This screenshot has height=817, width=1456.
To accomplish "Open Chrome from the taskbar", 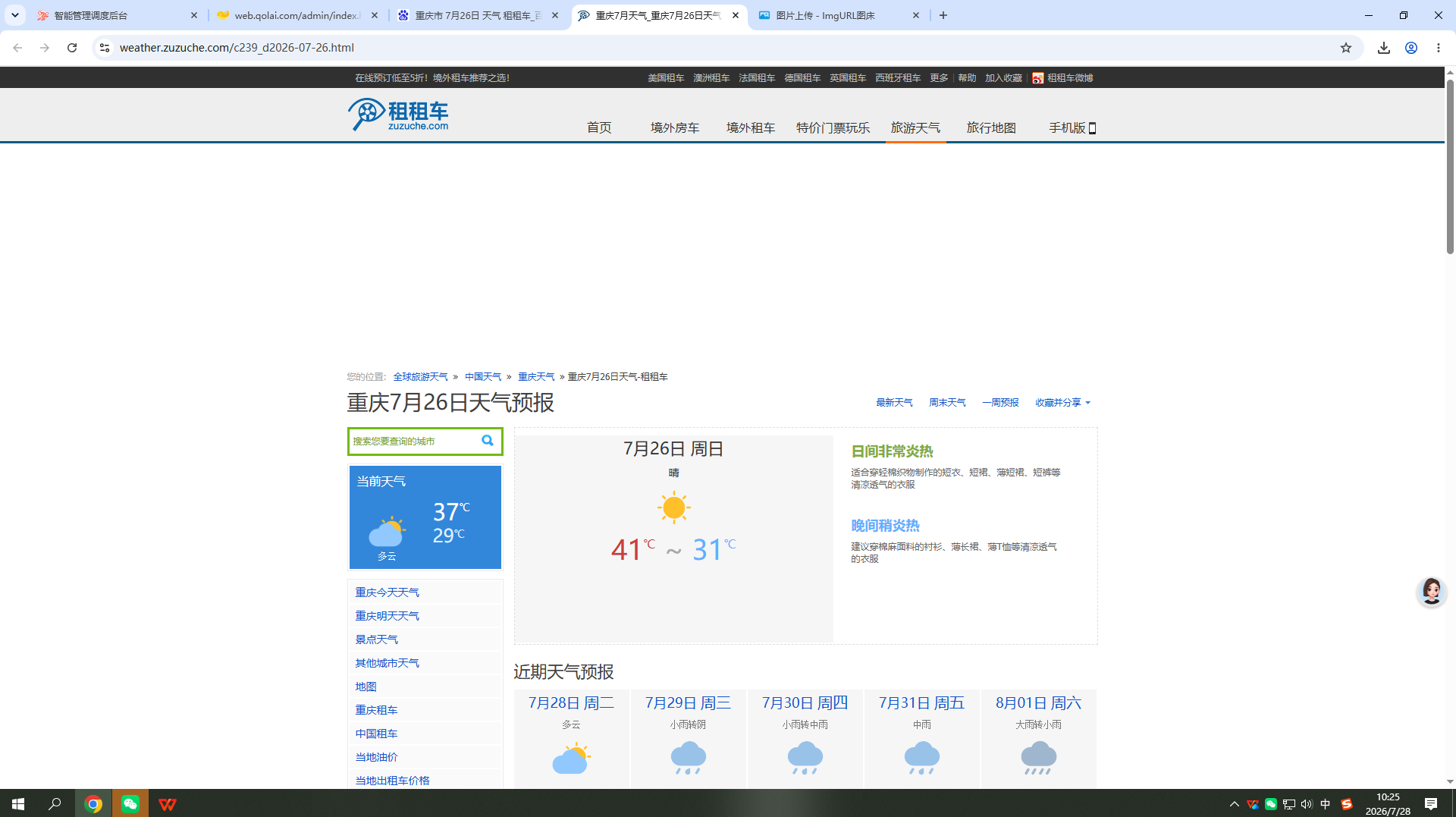I will pos(93,803).
